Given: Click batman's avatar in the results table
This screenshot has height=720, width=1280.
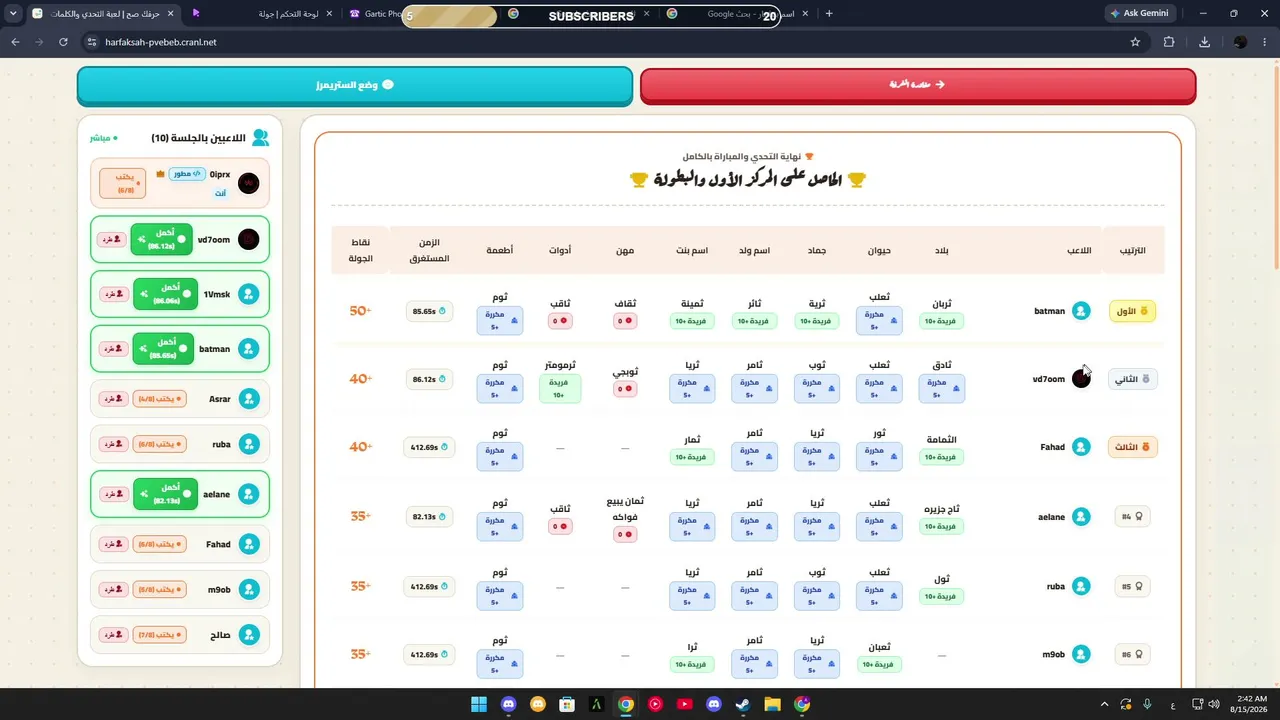Looking at the screenshot, I should pyautogui.click(x=1081, y=311).
